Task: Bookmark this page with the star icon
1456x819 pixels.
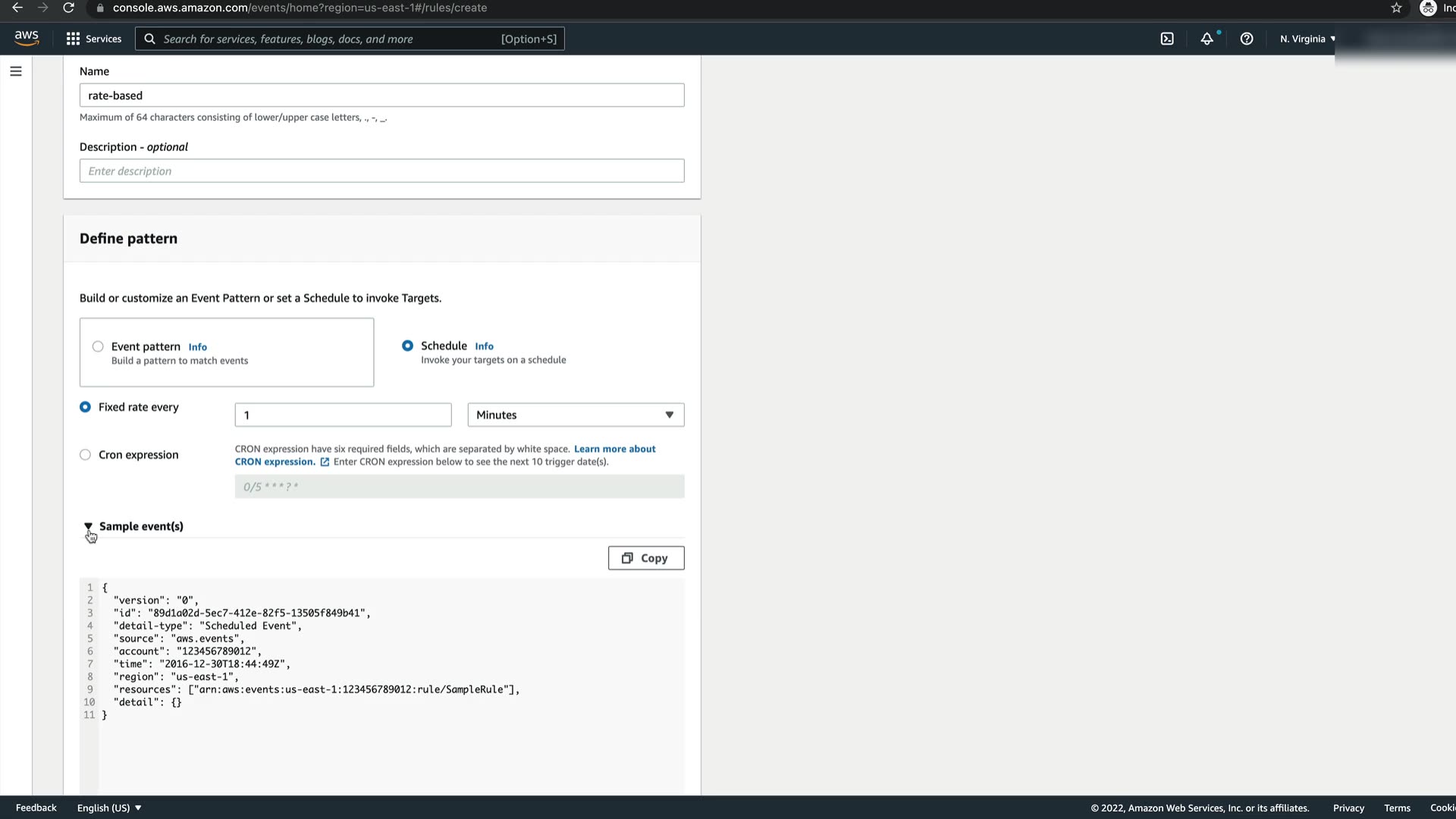Action: (x=1396, y=8)
